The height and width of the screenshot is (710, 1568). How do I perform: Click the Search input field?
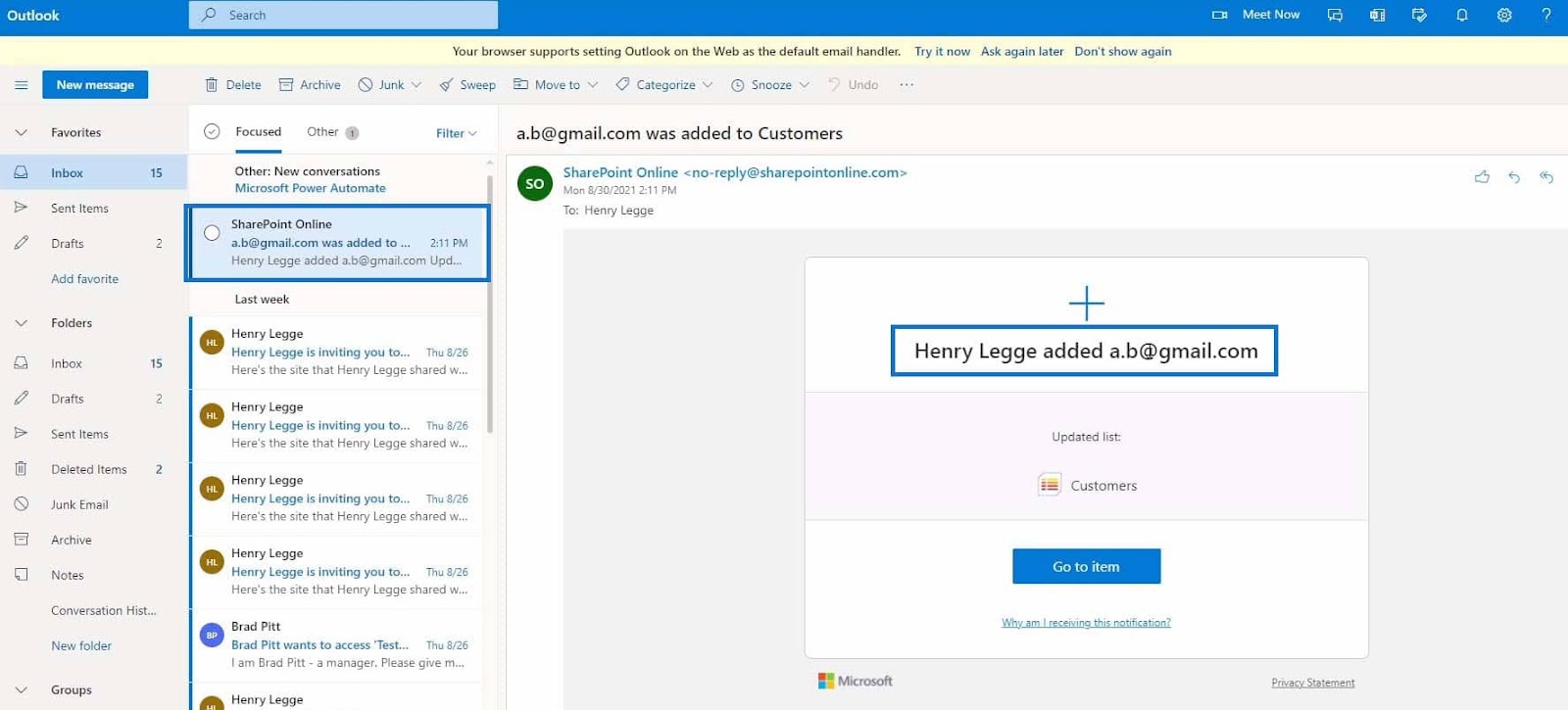(343, 15)
